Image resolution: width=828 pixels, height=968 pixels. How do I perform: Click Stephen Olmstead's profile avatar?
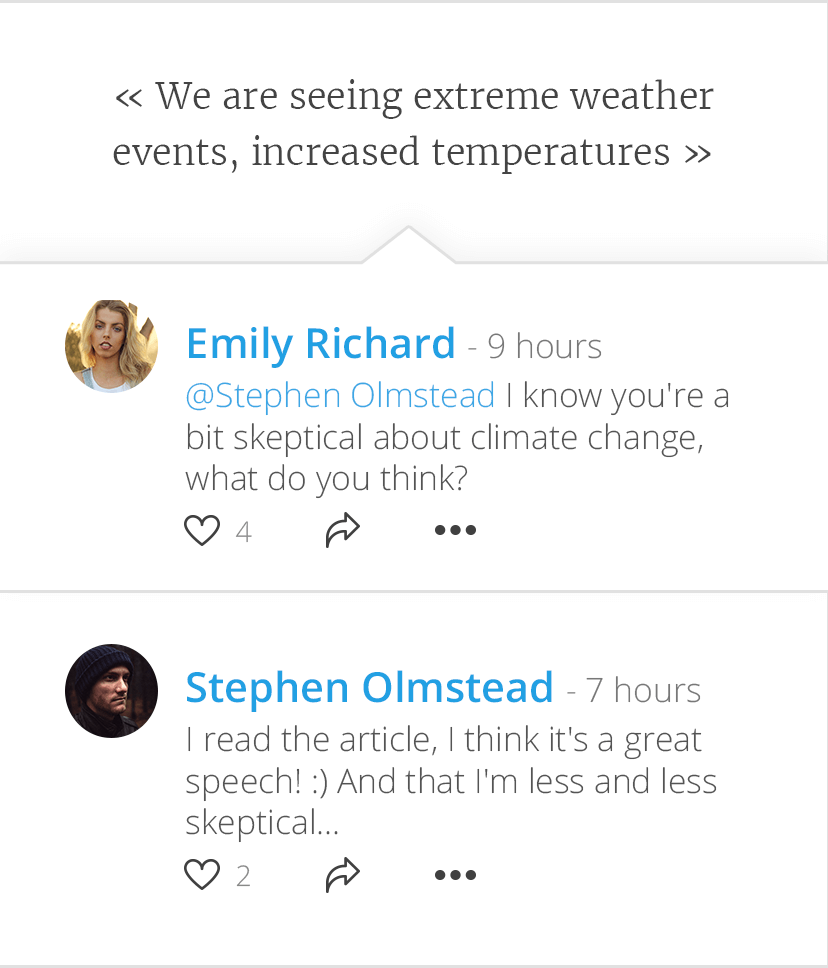pos(111,691)
